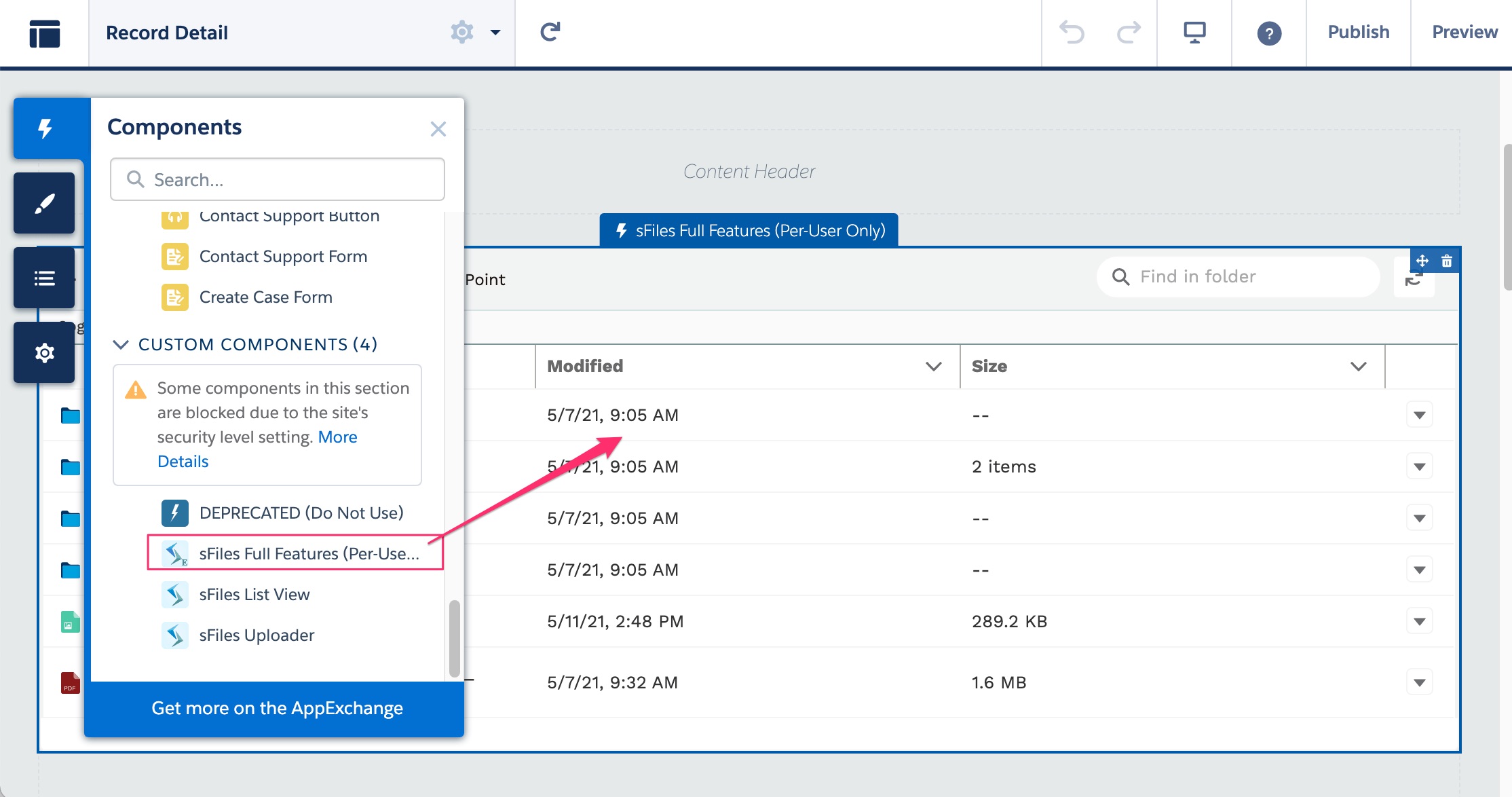Open row actions for the 2 items folder
1512x797 pixels.
tap(1419, 466)
